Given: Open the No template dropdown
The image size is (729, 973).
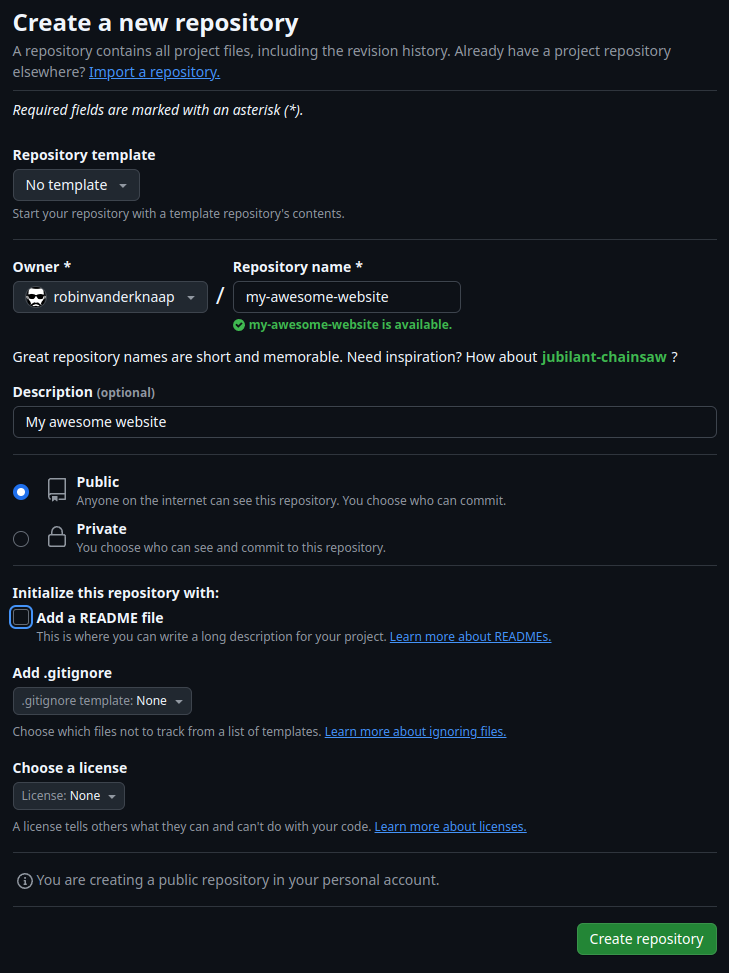Looking at the screenshot, I should click(76, 185).
